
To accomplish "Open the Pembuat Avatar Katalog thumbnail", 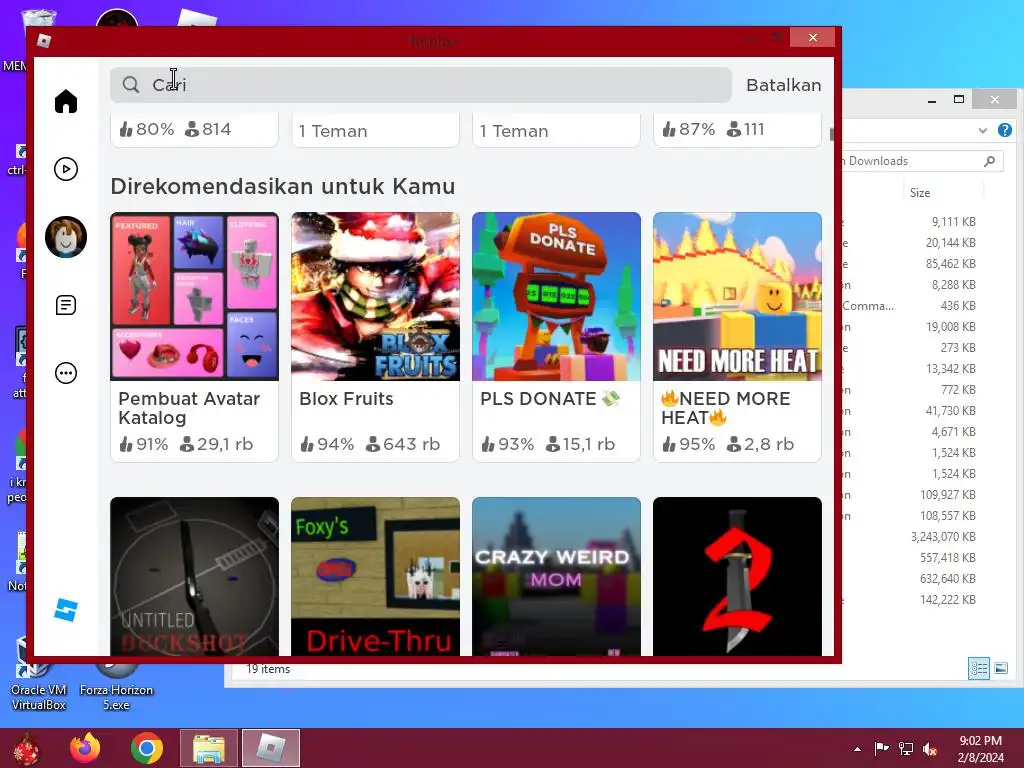I will tap(195, 296).
